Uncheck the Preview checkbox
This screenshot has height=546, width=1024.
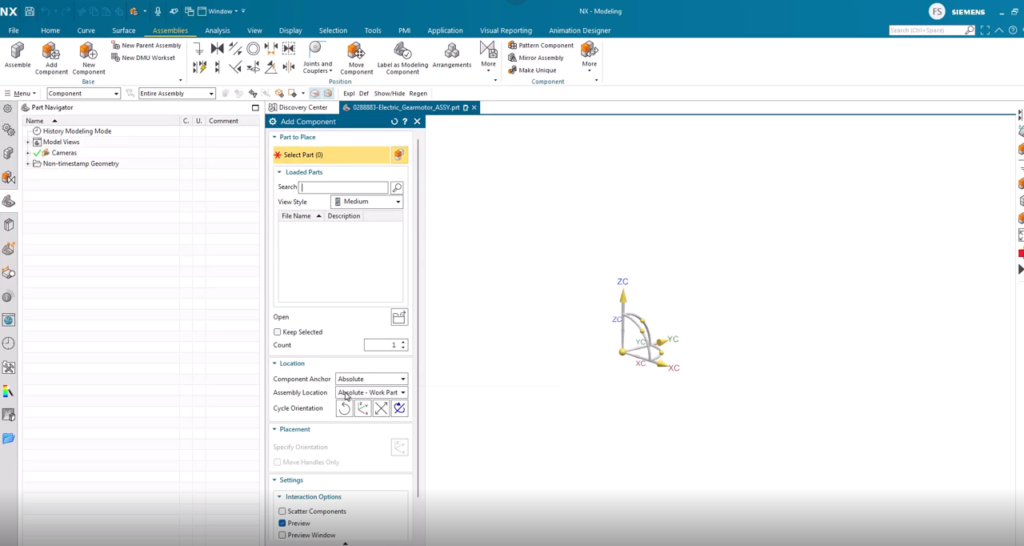(282, 523)
